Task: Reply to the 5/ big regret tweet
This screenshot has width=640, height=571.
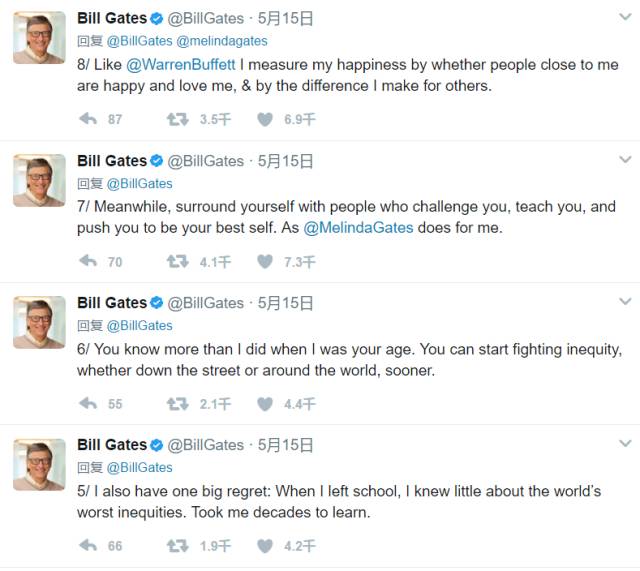Action: point(88,546)
